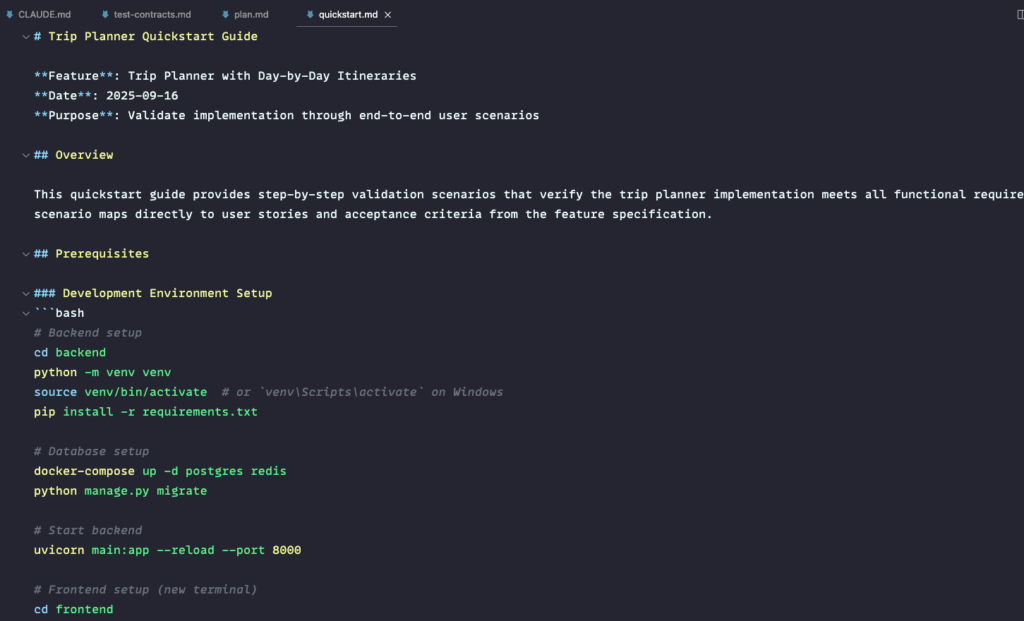Fold the Prerequisites section
This screenshot has height=621, width=1024.
(x=26, y=254)
